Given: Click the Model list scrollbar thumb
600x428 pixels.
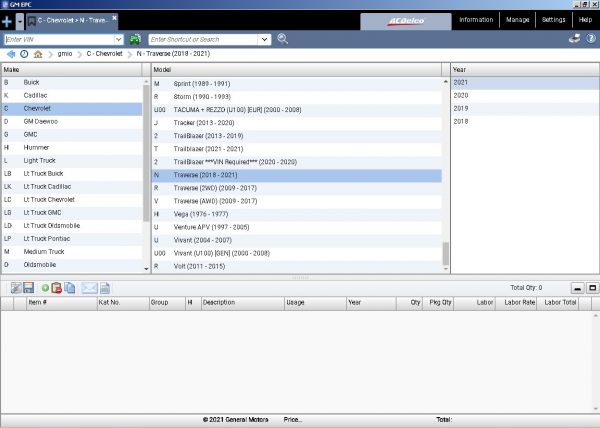Looking at the screenshot, I should [x=445, y=254].
